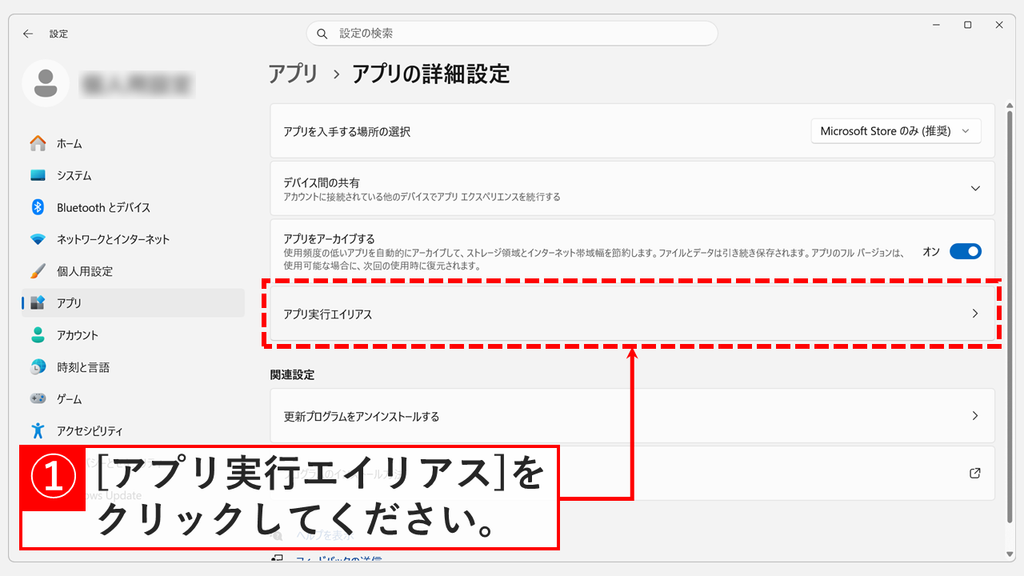Click the blurred account name
This screenshot has height=576, width=1024.
coord(136,84)
